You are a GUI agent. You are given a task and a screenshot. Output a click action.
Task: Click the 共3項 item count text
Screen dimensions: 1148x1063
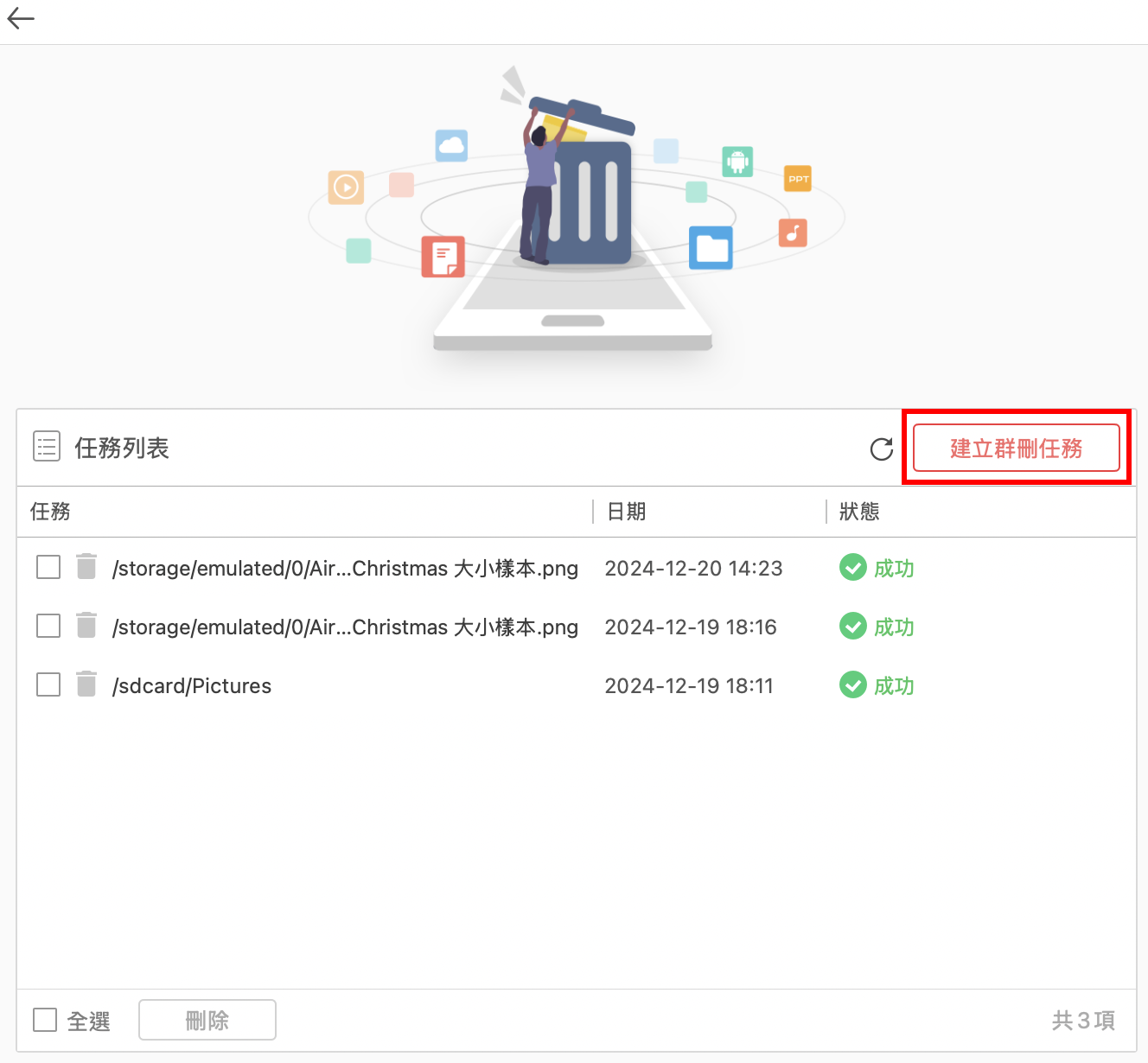1083,1021
